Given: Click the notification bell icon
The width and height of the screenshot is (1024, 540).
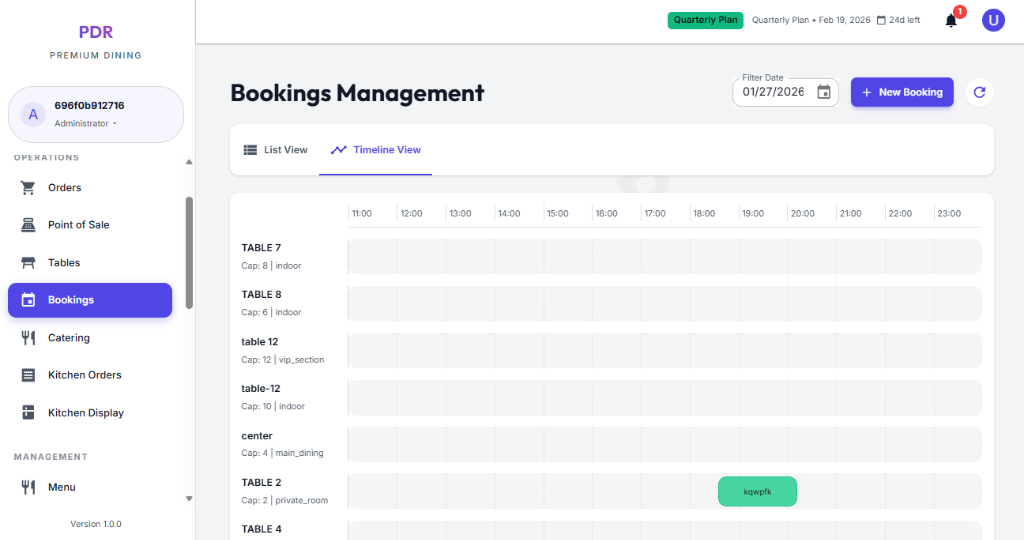Looking at the screenshot, I should pos(951,21).
